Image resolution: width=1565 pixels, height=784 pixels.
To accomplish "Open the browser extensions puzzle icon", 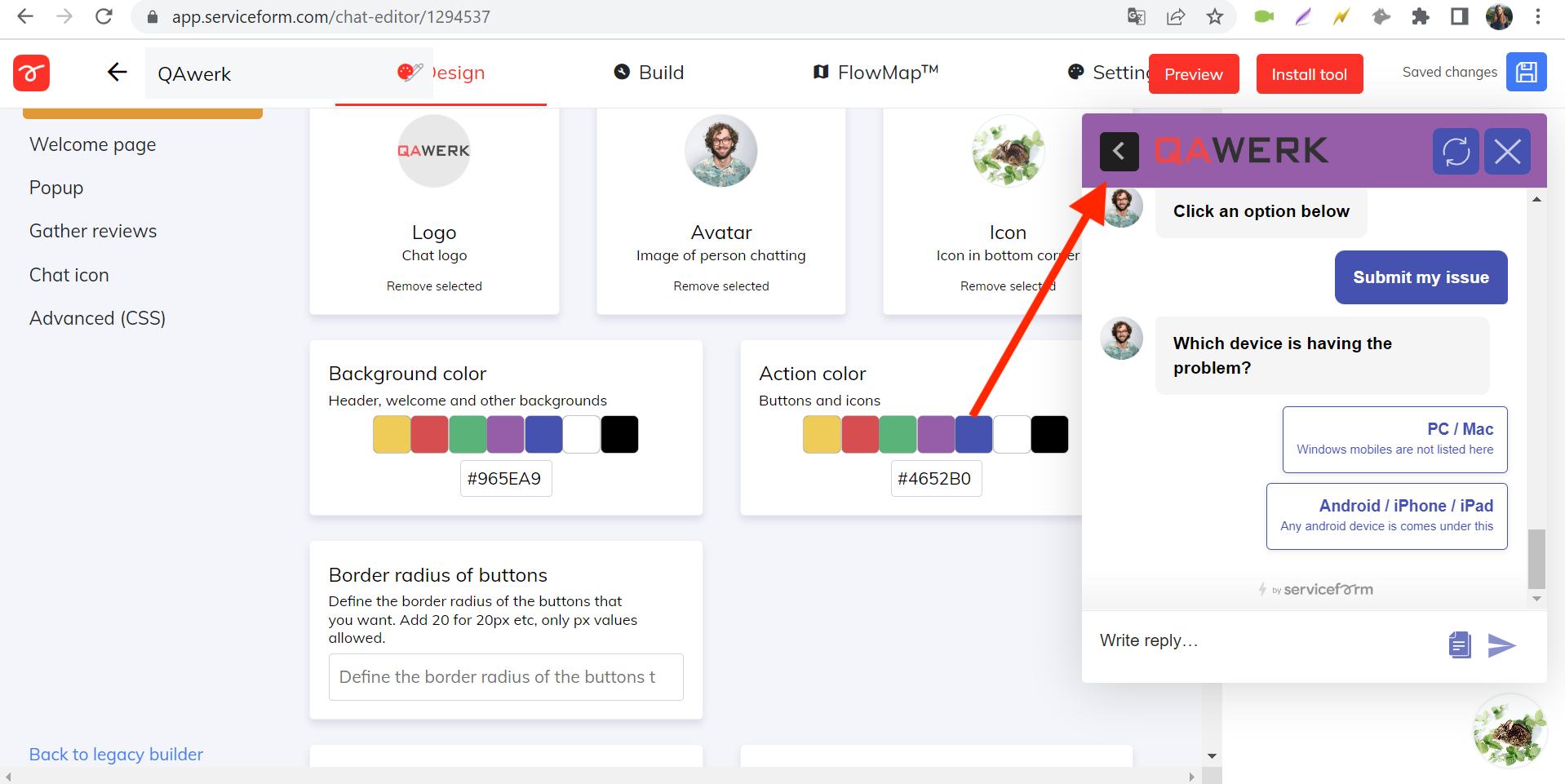I will tap(1421, 16).
